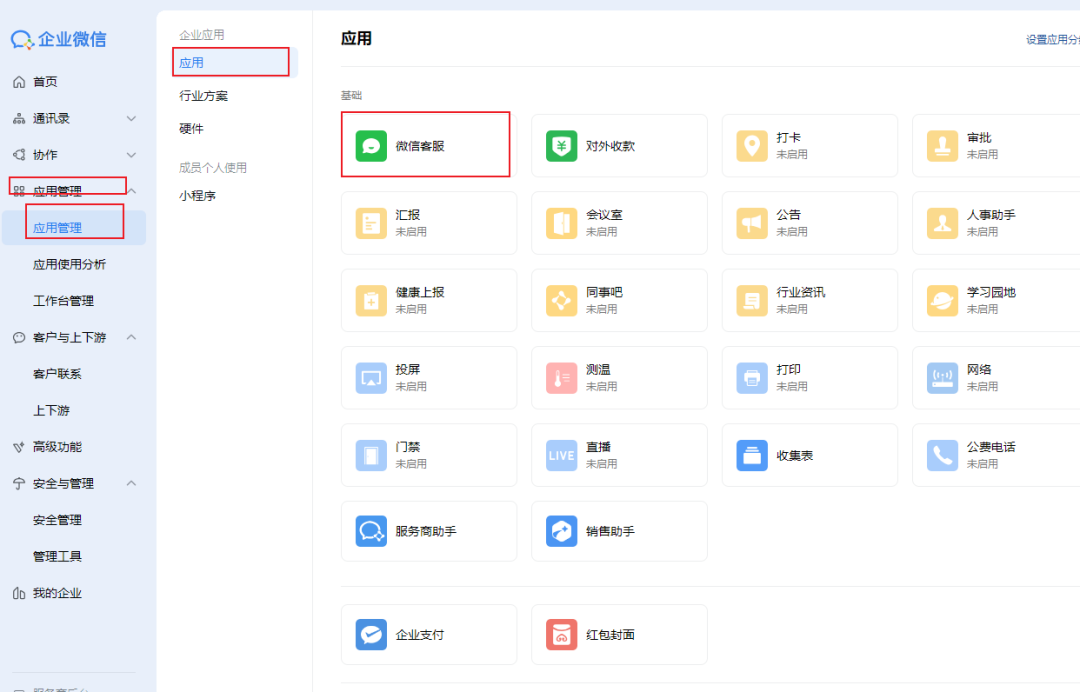The width and height of the screenshot is (1080, 692).
Task: Select 行业方案 in the submenu
Action: pyautogui.click(x=204, y=96)
